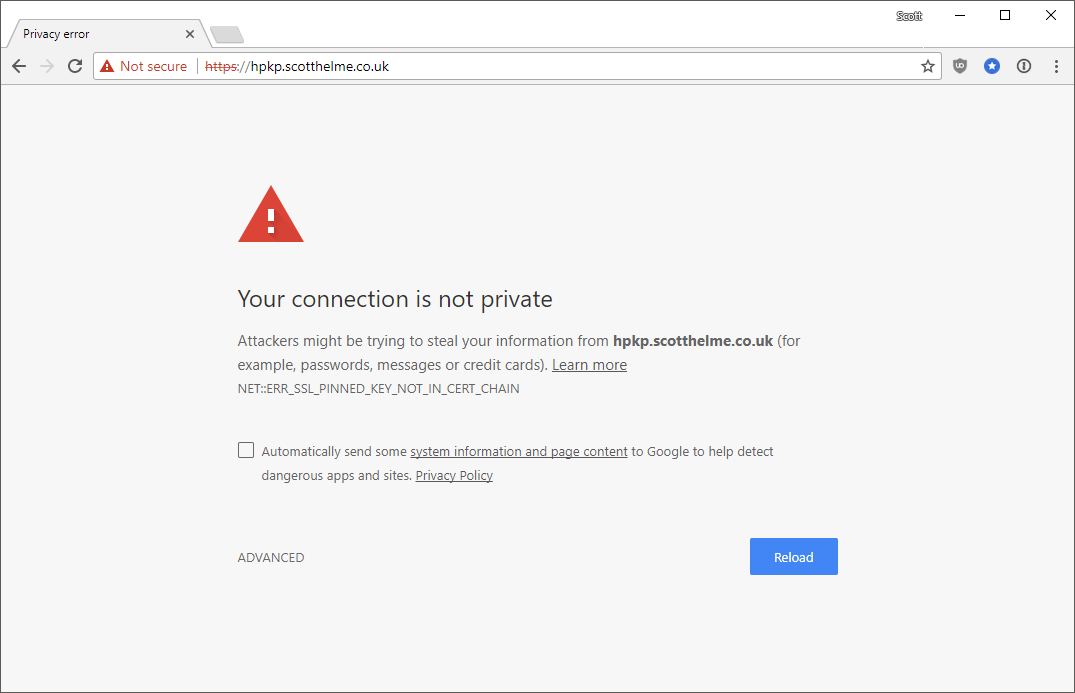Expand the ADVANCED section
Screen dimensions: 1075x693
pos(270,557)
